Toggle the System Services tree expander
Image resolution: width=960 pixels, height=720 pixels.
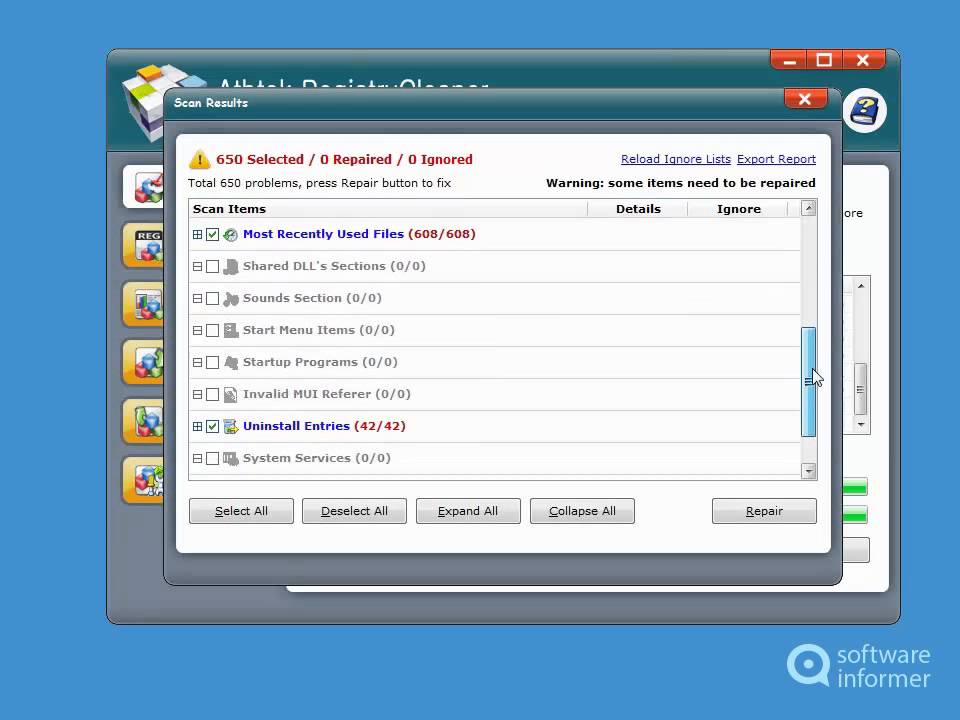tap(197, 459)
